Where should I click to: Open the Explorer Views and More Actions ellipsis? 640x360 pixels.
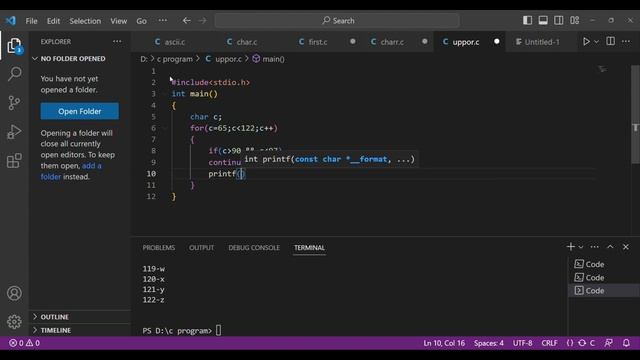point(117,41)
